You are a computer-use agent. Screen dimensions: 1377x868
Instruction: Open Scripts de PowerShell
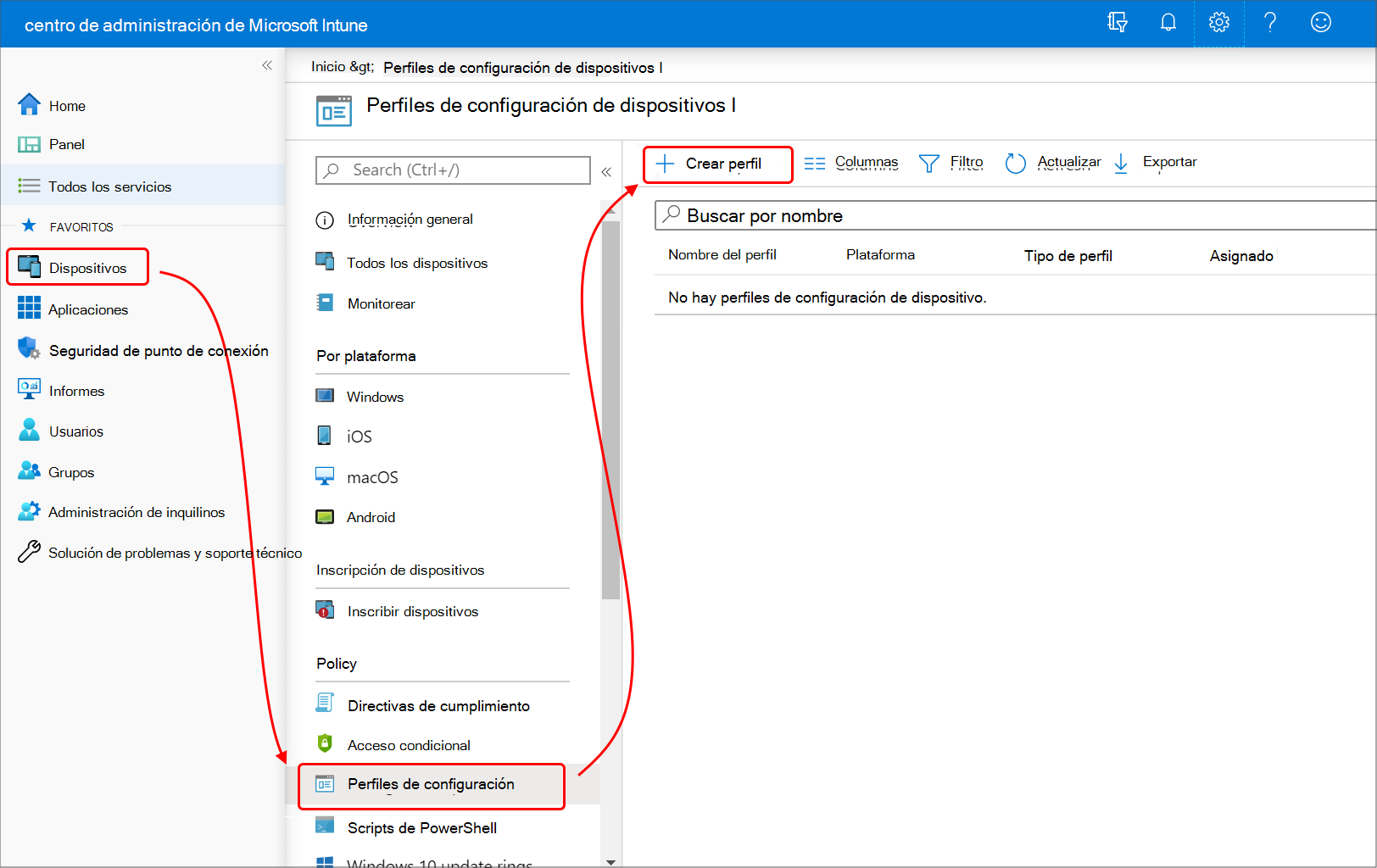(x=421, y=827)
